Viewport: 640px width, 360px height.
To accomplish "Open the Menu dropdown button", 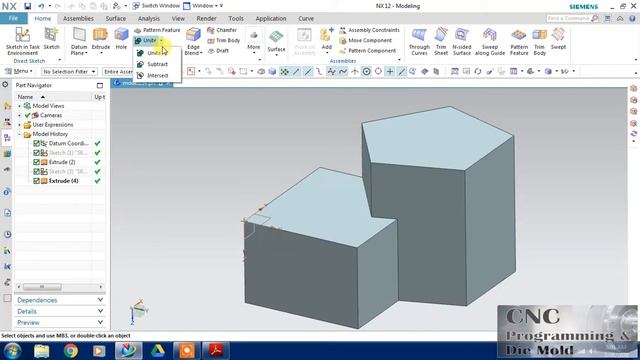I will point(19,71).
